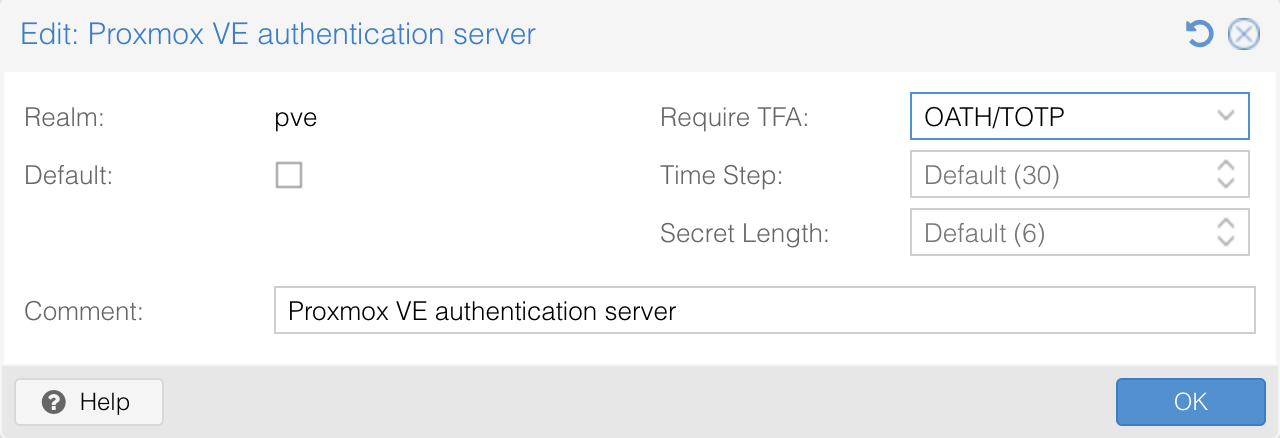Open the Help documentation button
The height and width of the screenshot is (438, 1280).
89,402
